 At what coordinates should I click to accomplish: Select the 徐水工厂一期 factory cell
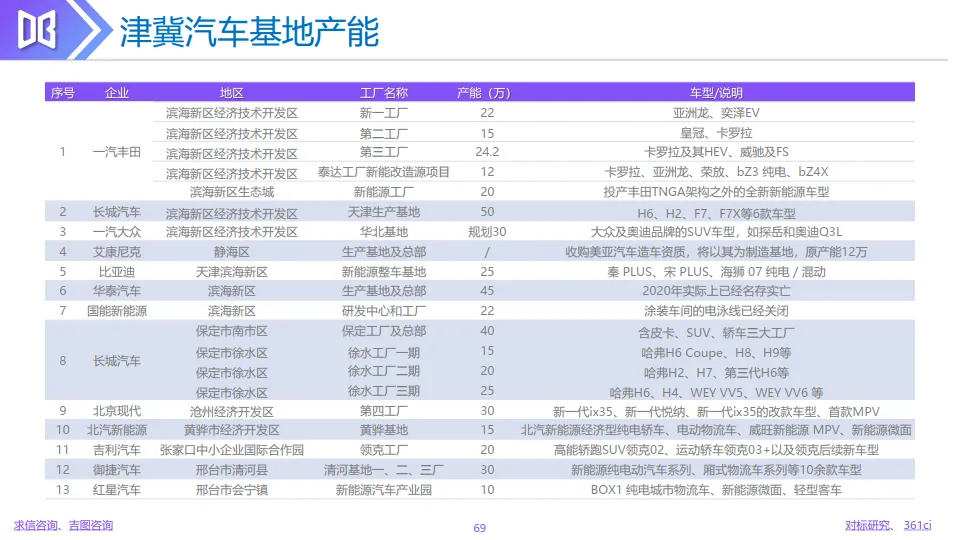(383, 353)
